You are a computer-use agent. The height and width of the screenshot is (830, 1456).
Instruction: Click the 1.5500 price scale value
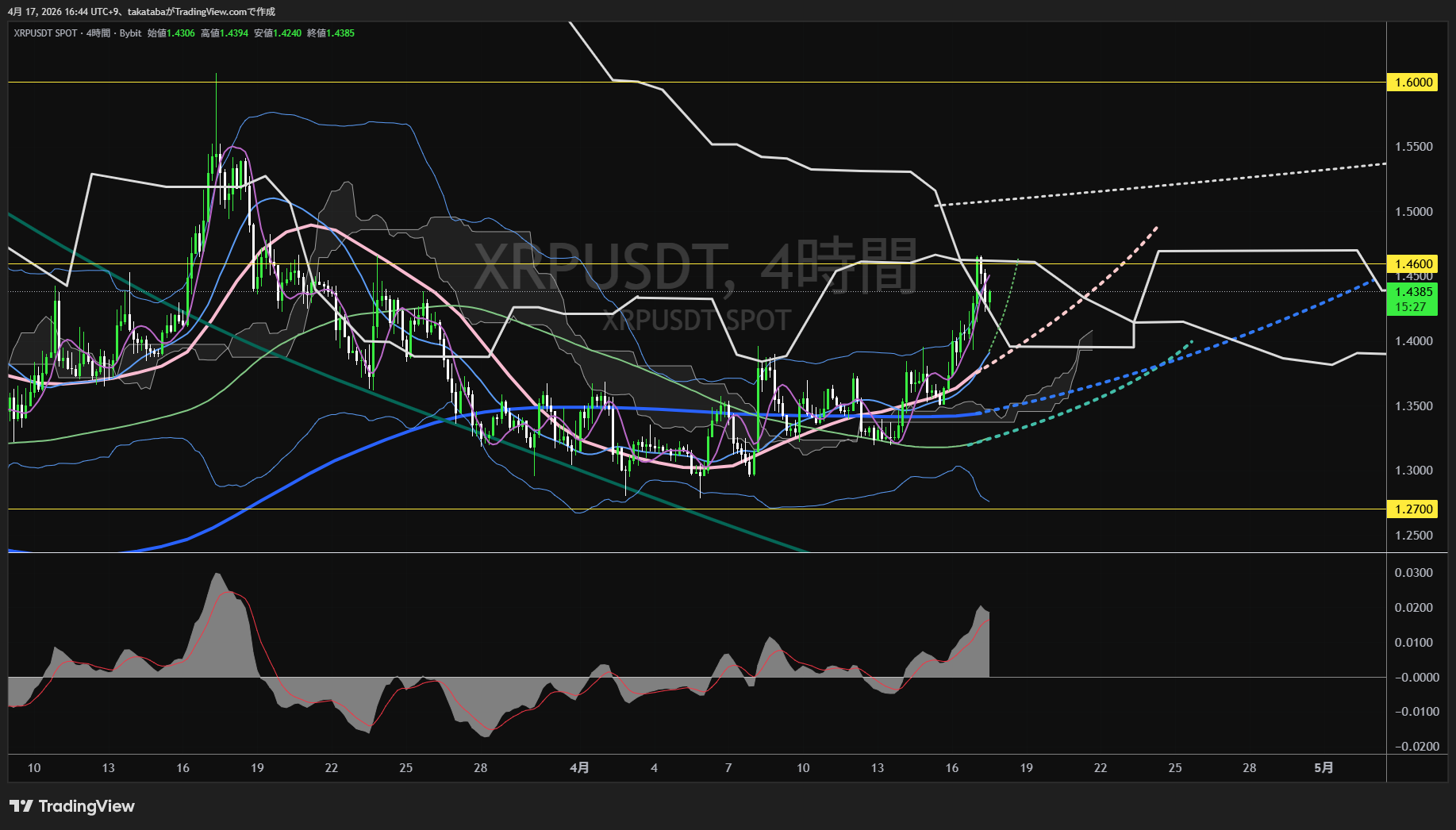(1413, 147)
